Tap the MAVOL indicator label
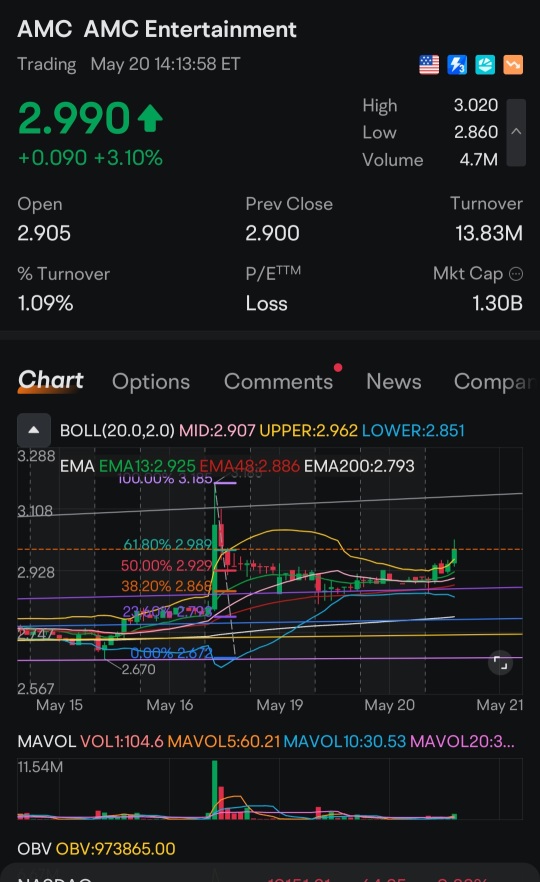The width and height of the screenshot is (540, 882). click(47, 741)
